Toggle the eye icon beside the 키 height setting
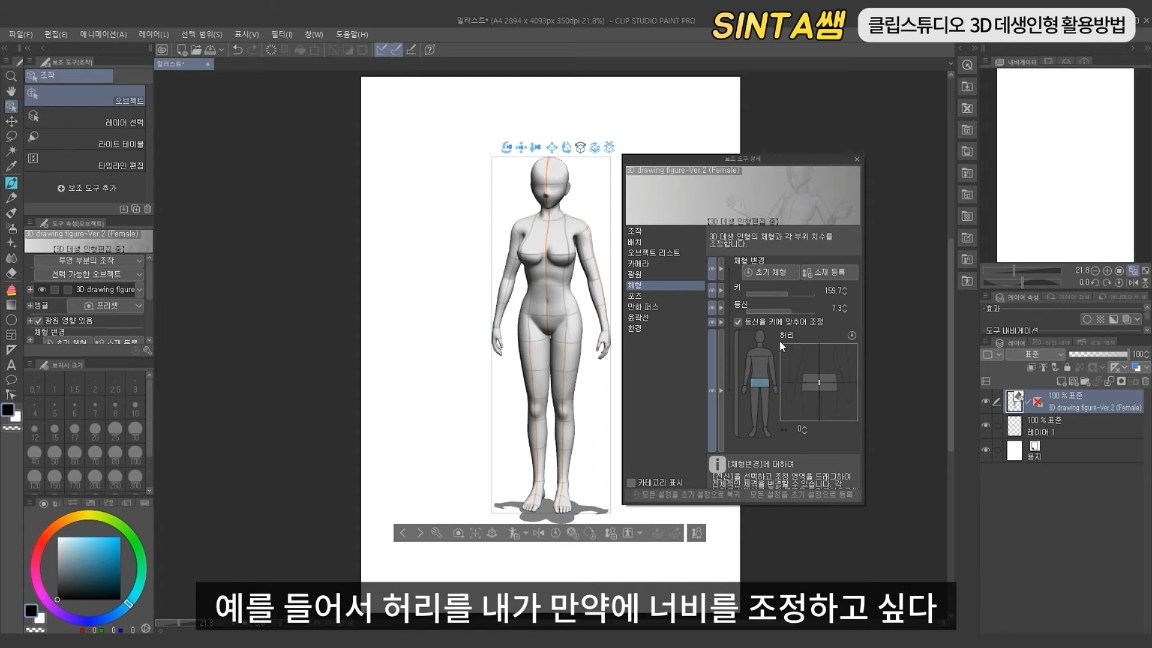Viewport: 1152px width, 648px height. coord(711,290)
